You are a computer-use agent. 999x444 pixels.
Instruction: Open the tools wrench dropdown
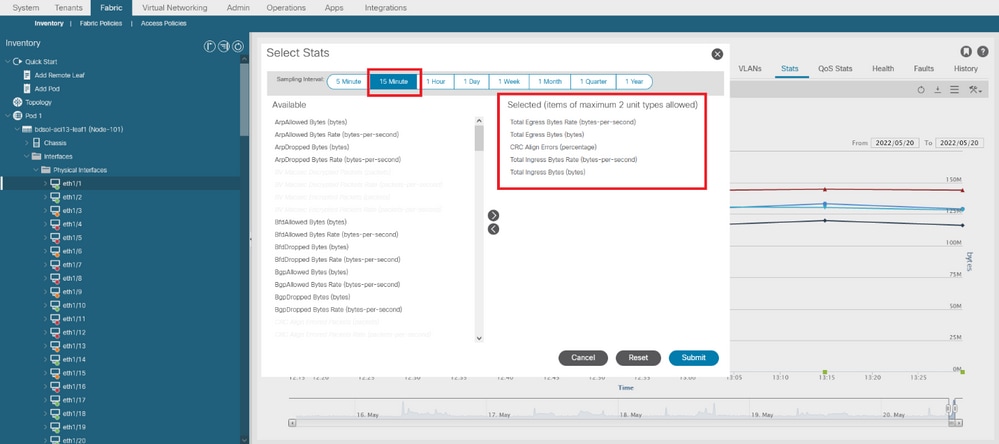975,90
